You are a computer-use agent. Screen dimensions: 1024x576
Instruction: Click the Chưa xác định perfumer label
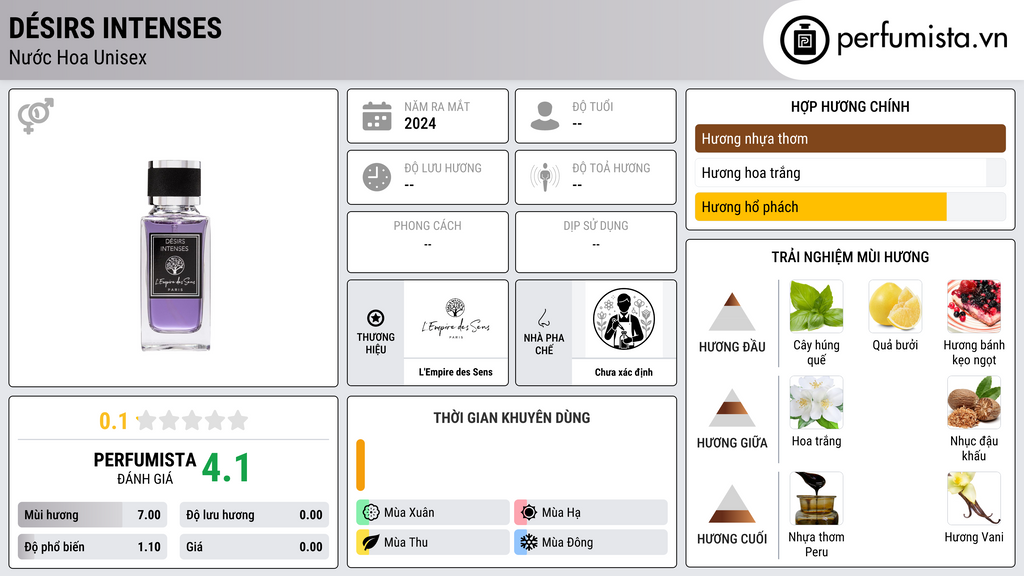click(x=624, y=372)
